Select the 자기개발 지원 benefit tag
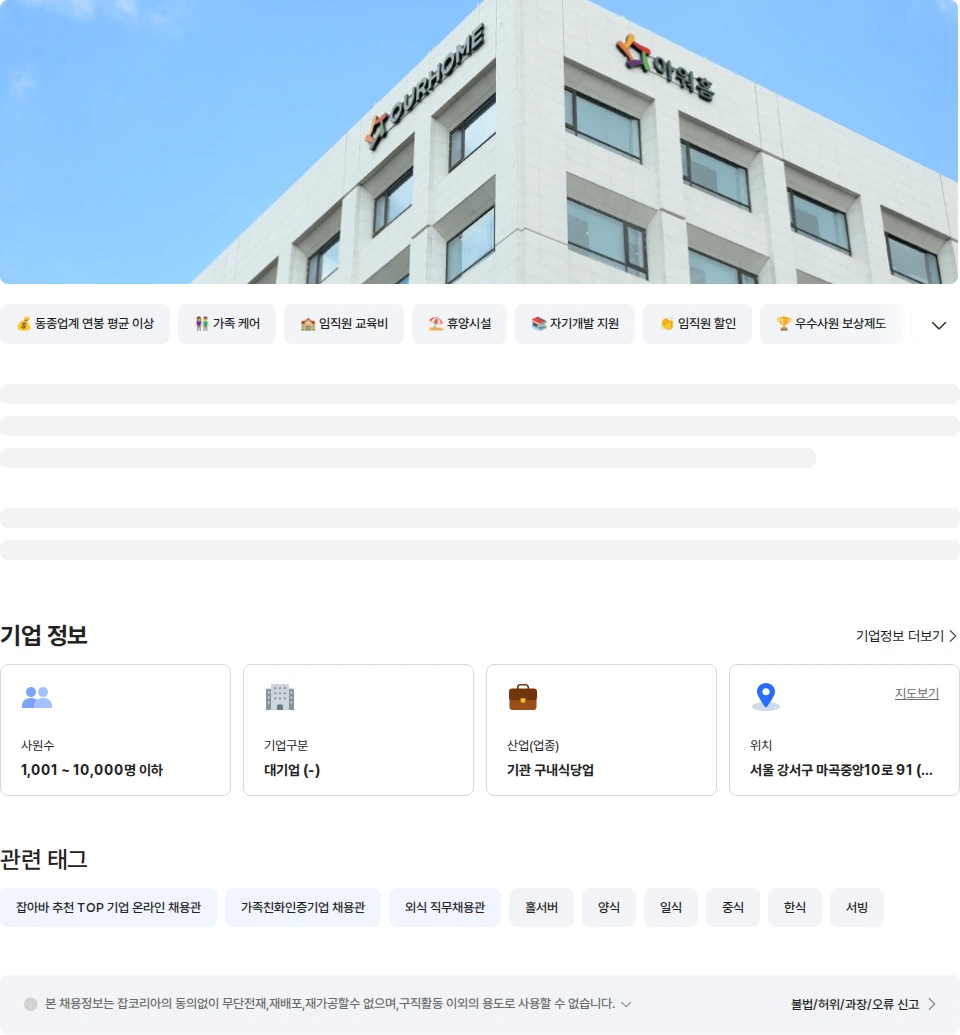Screen dimensions: 960x1035 575,323
